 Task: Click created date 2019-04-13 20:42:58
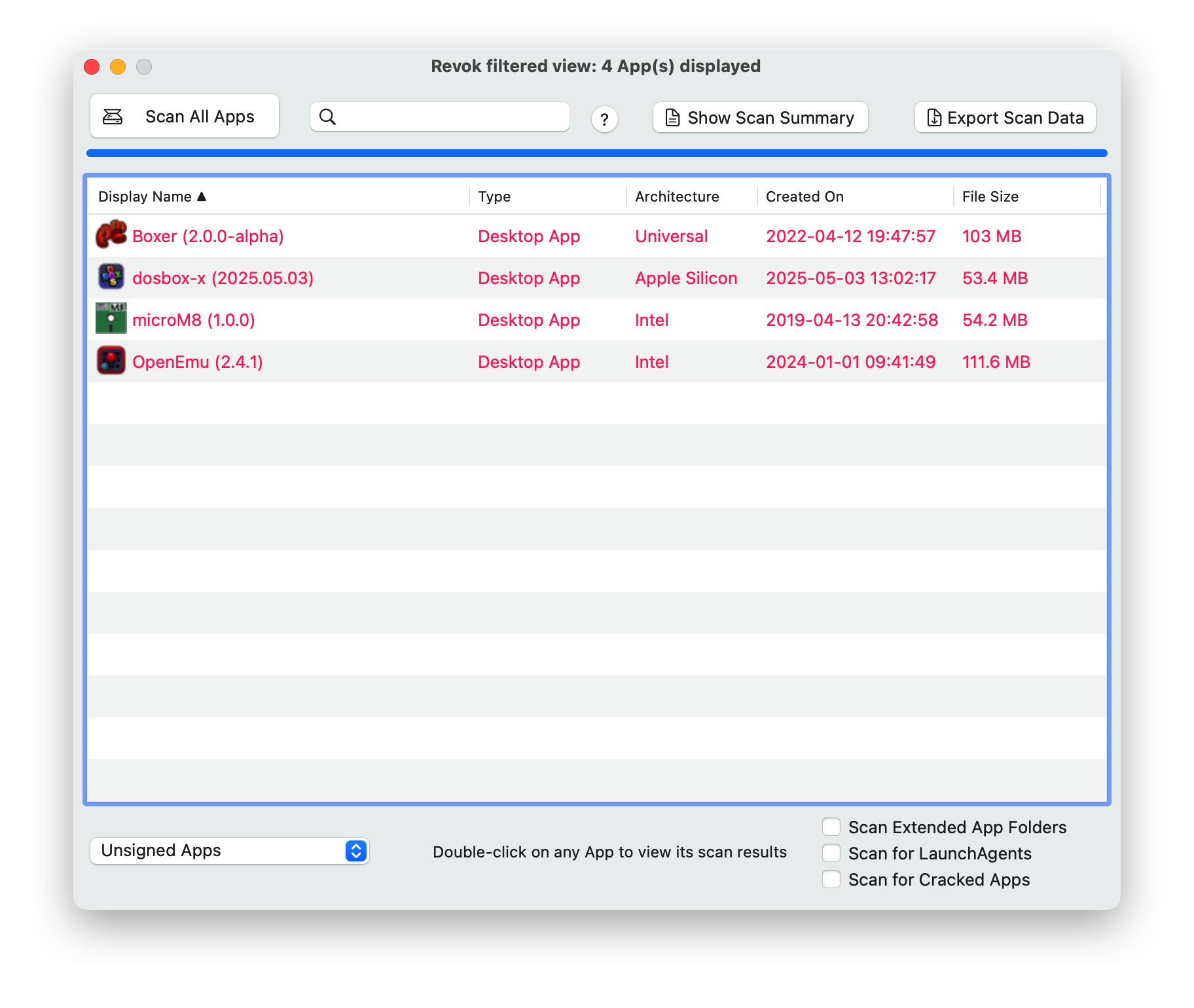(x=852, y=320)
